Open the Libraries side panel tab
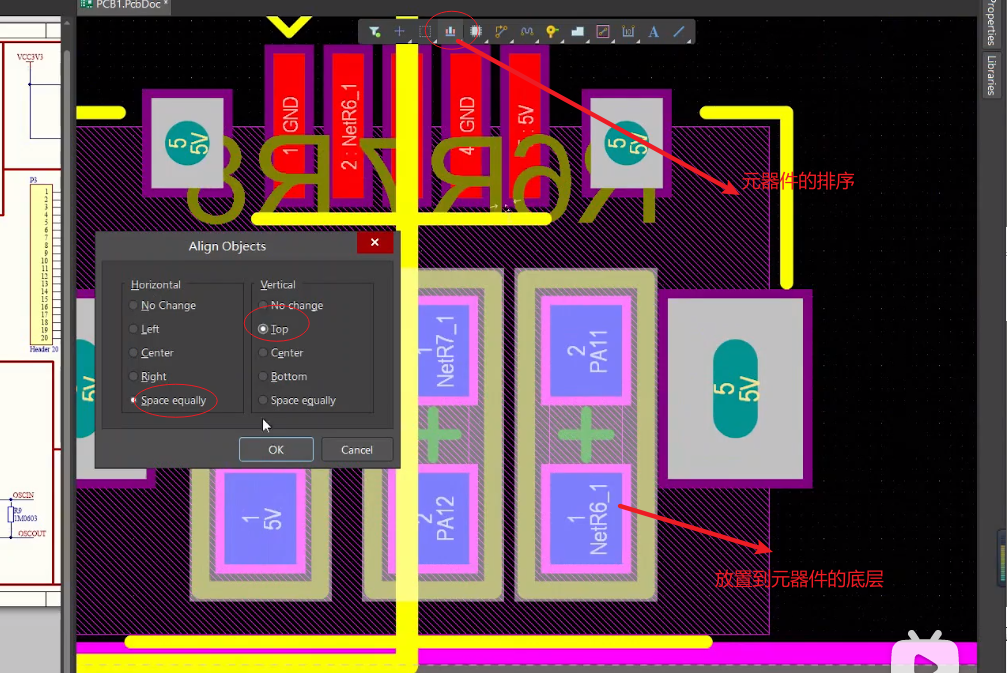Screen dimensions: 1007x673 [992, 75]
